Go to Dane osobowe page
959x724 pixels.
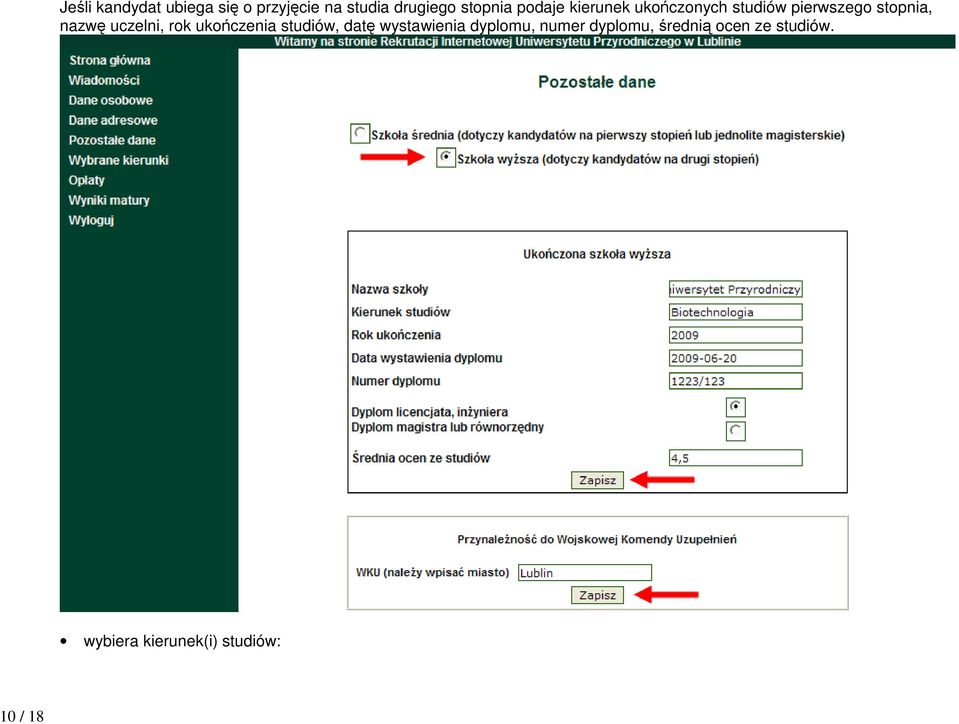[x=111, y=100]
